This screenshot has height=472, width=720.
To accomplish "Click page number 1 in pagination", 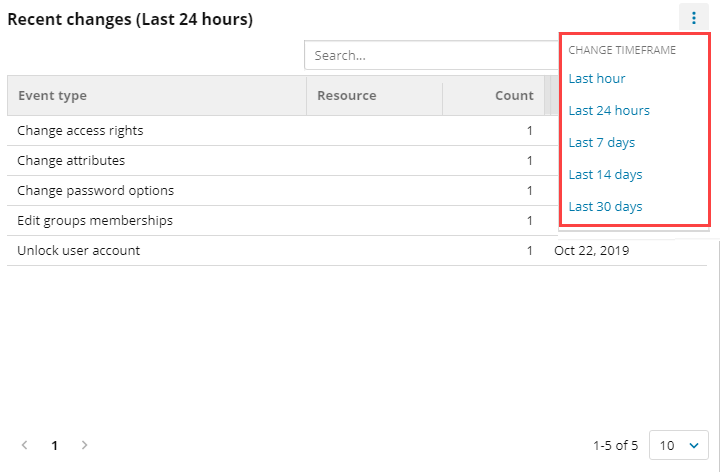I will 55,445.
